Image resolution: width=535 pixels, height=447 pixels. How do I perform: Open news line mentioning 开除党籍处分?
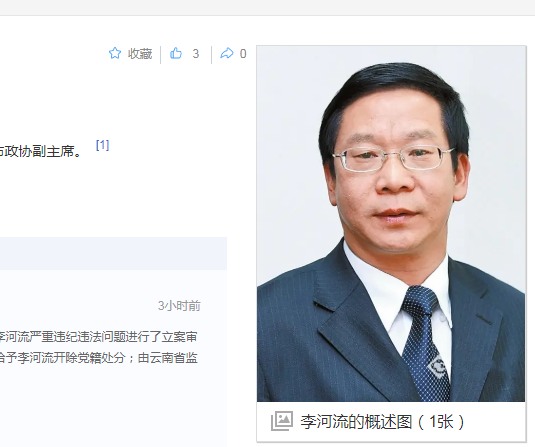click(x=99, y=358)
